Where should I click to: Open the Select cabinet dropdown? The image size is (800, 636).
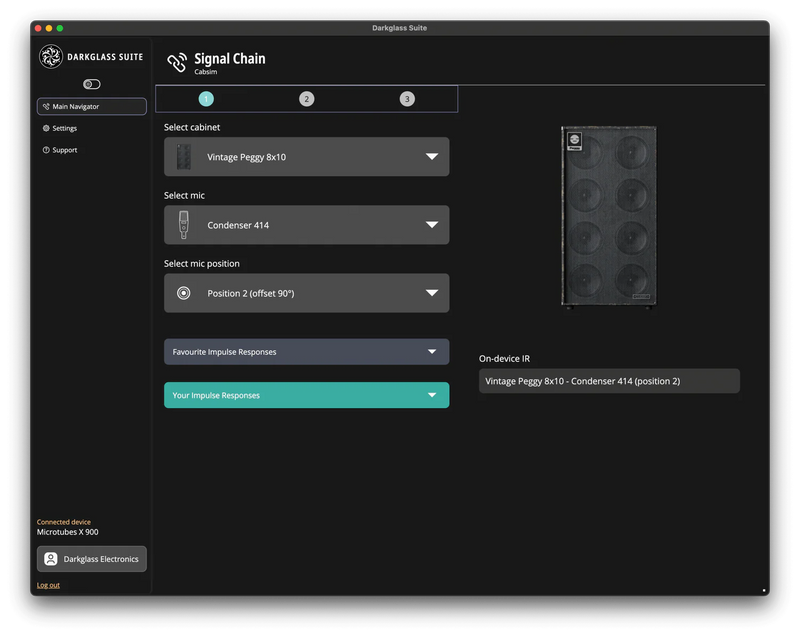point(306,157)
